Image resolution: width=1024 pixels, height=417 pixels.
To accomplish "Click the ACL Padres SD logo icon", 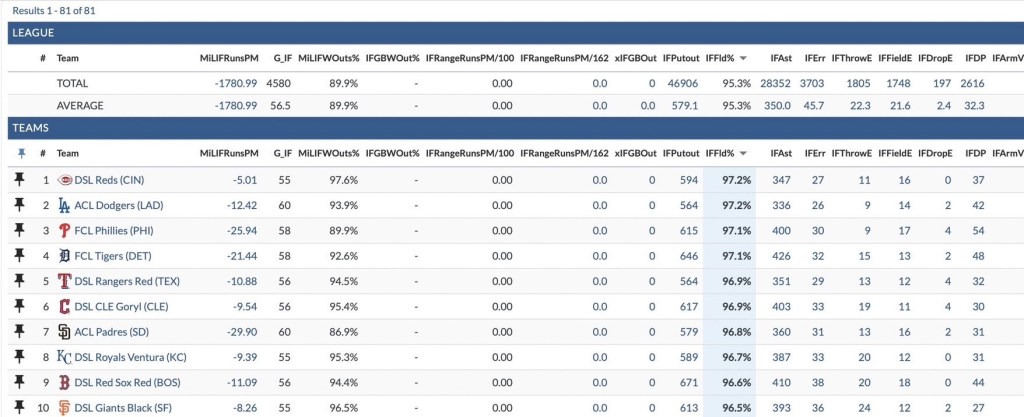I will [65, 331].
